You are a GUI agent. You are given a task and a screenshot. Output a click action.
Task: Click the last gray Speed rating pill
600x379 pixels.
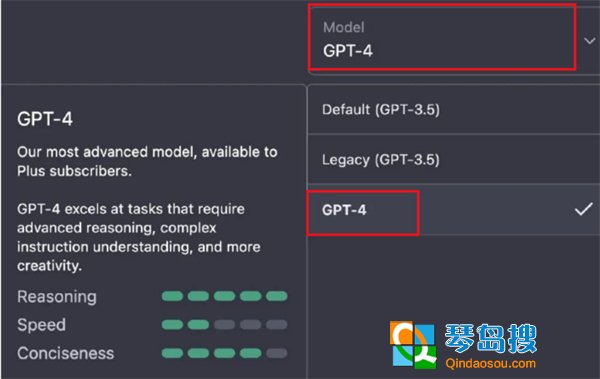coord(277,325)
